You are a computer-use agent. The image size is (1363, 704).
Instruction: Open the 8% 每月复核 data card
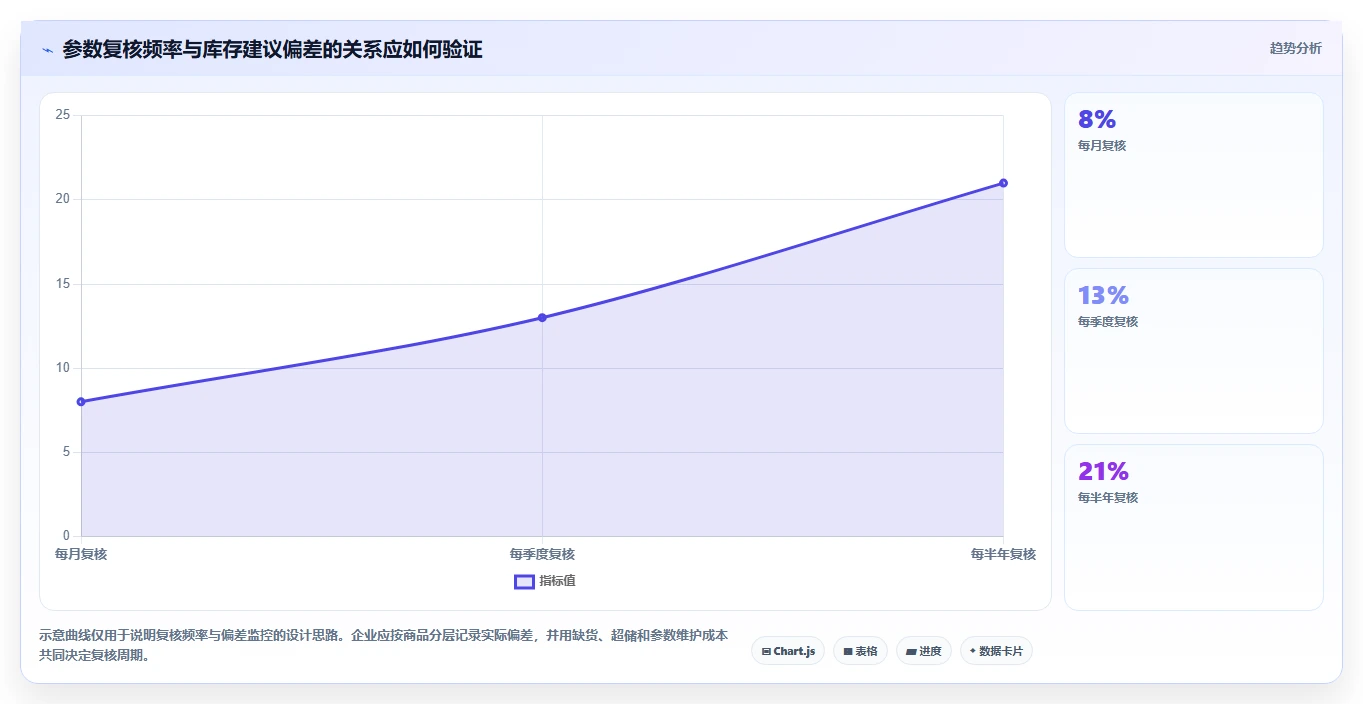click(1193, 175)
